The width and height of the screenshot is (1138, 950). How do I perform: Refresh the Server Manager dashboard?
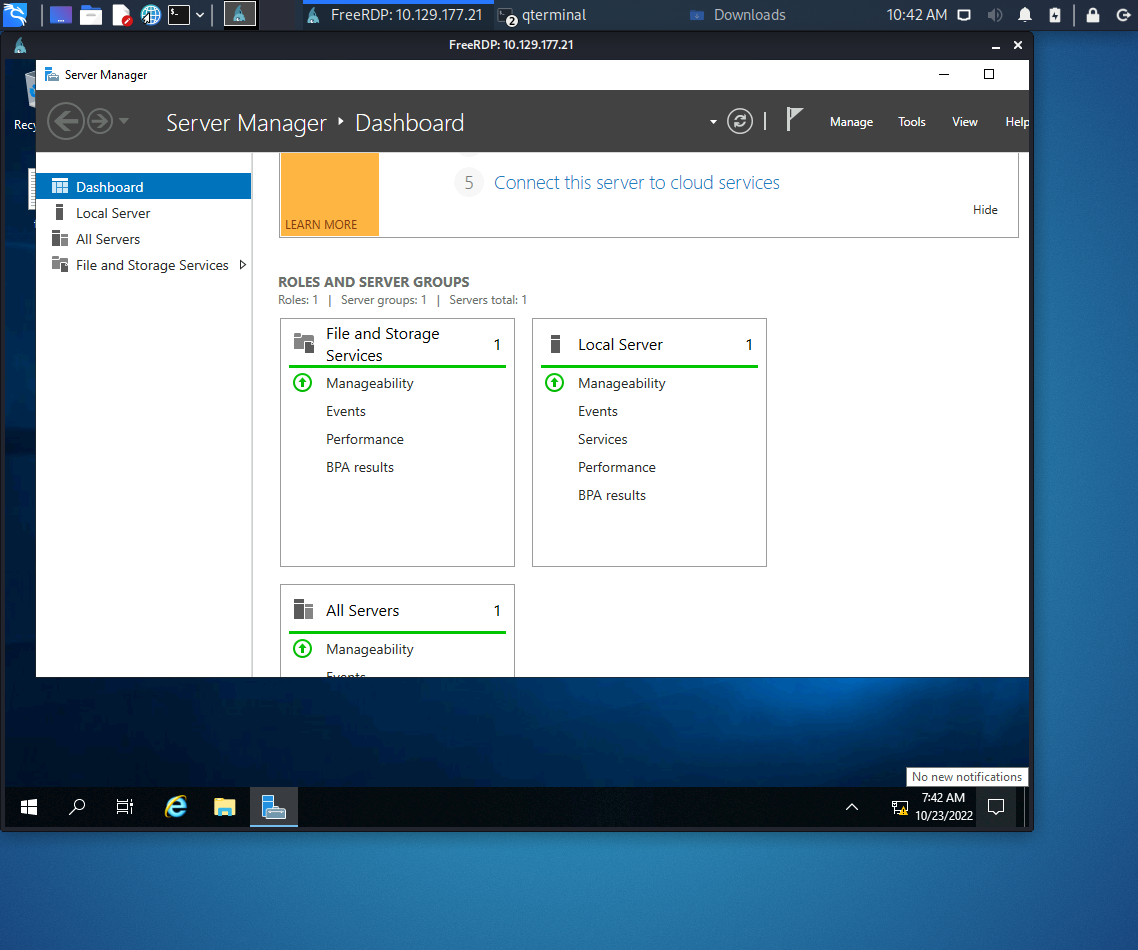tap(740, 121)
